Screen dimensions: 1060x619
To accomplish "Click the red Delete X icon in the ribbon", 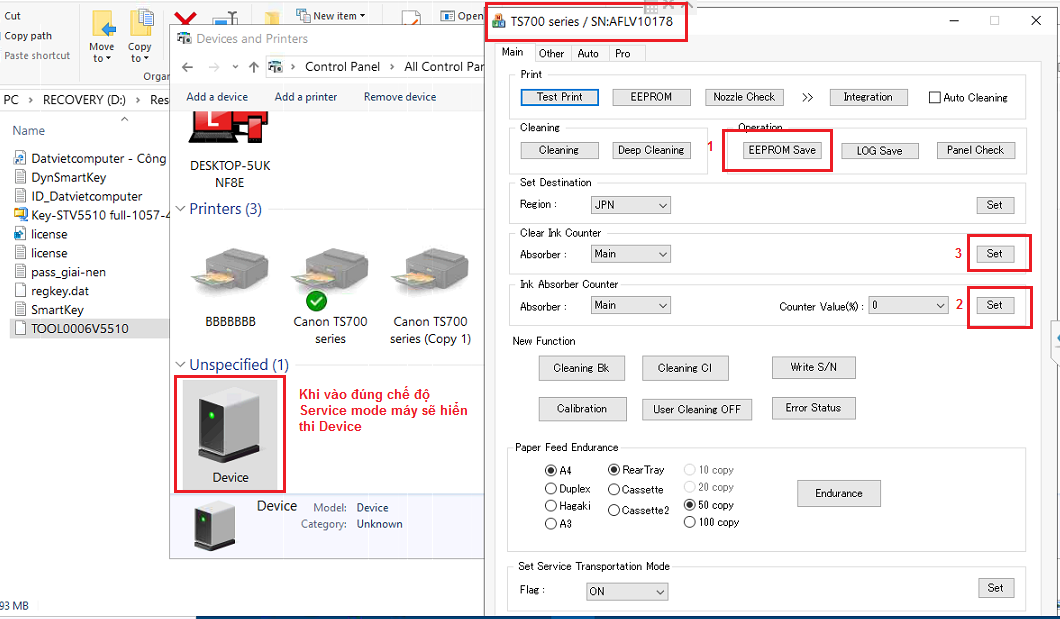I will pos(185,19).
